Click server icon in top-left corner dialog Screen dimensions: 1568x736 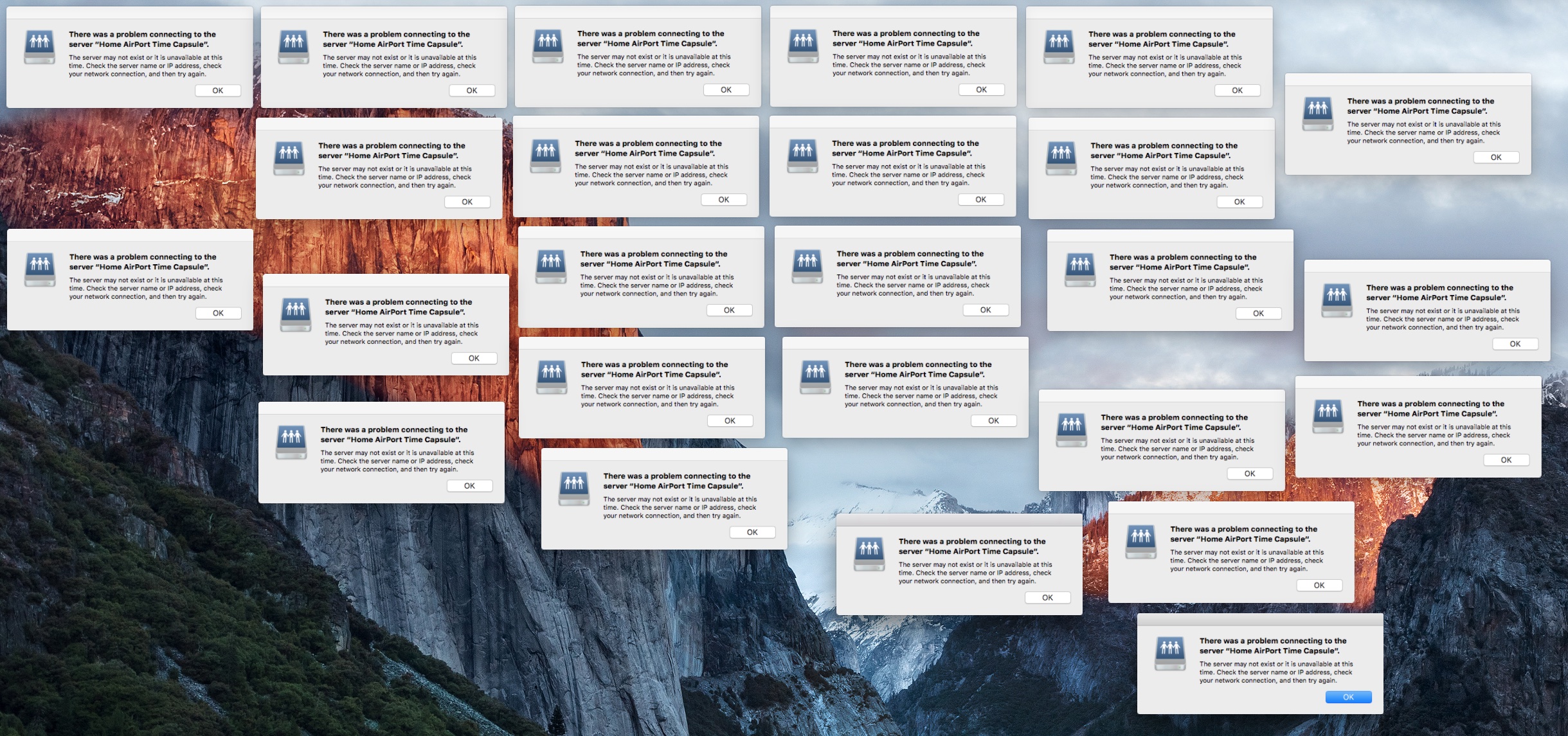(39, 48)
